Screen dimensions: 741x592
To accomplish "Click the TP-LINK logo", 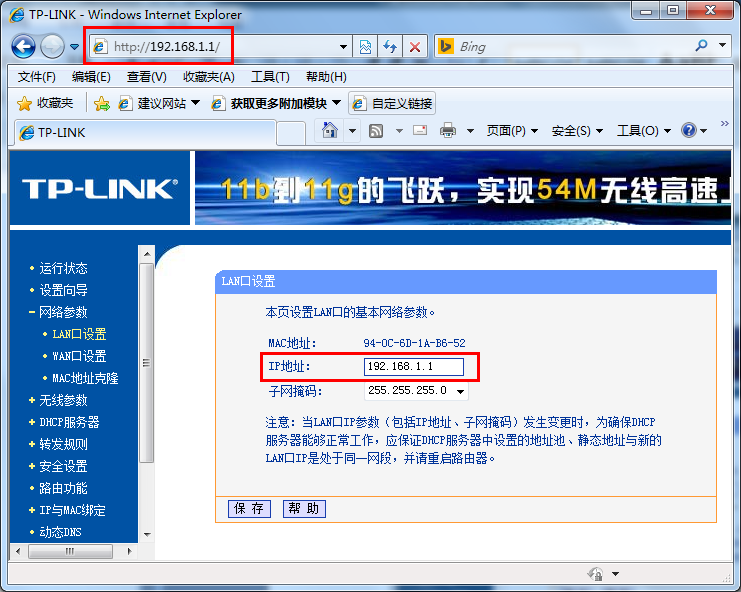I will point(100,189).
